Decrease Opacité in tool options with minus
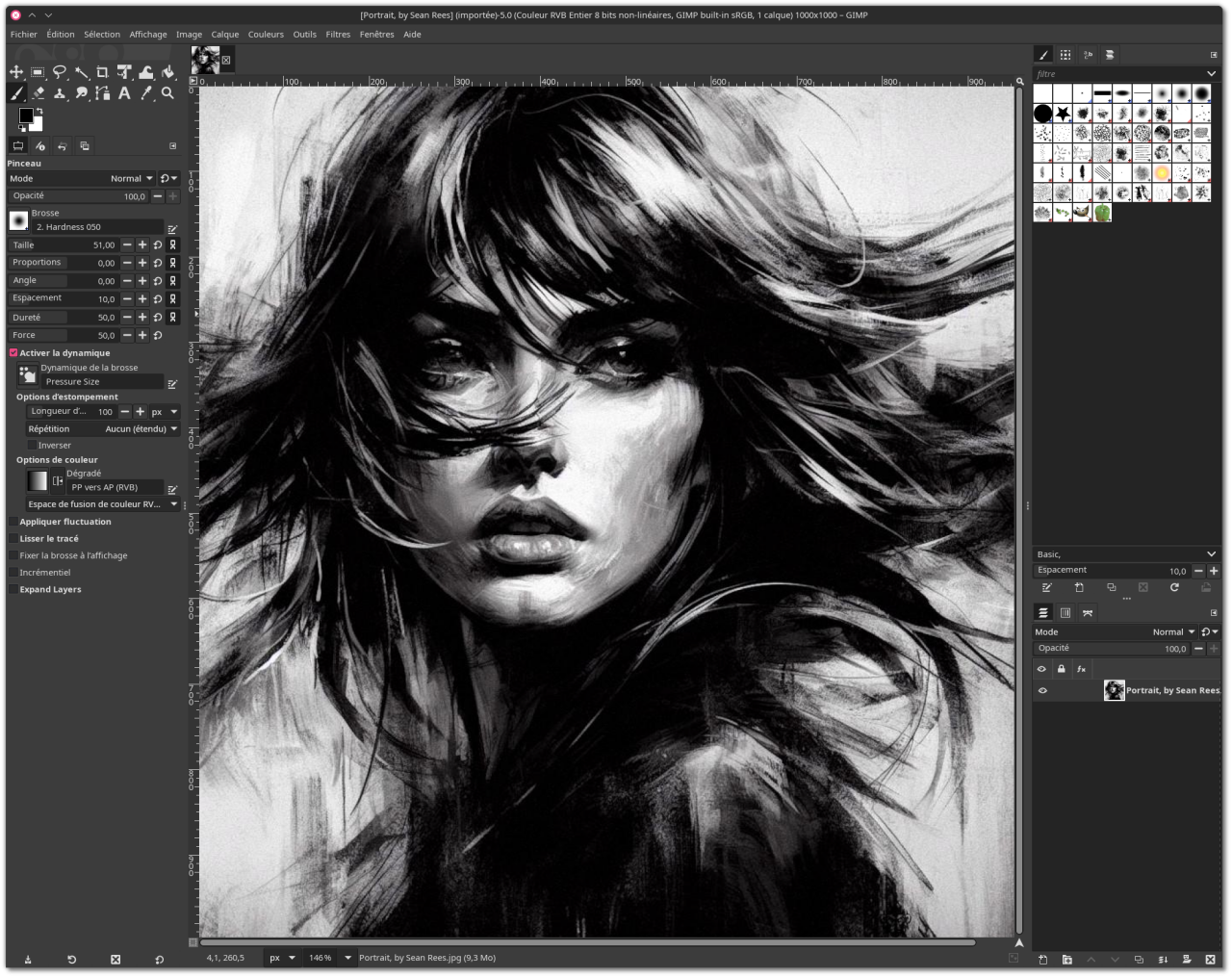The height and width of the screenshot is (977, 1232). tap(158, 196)
